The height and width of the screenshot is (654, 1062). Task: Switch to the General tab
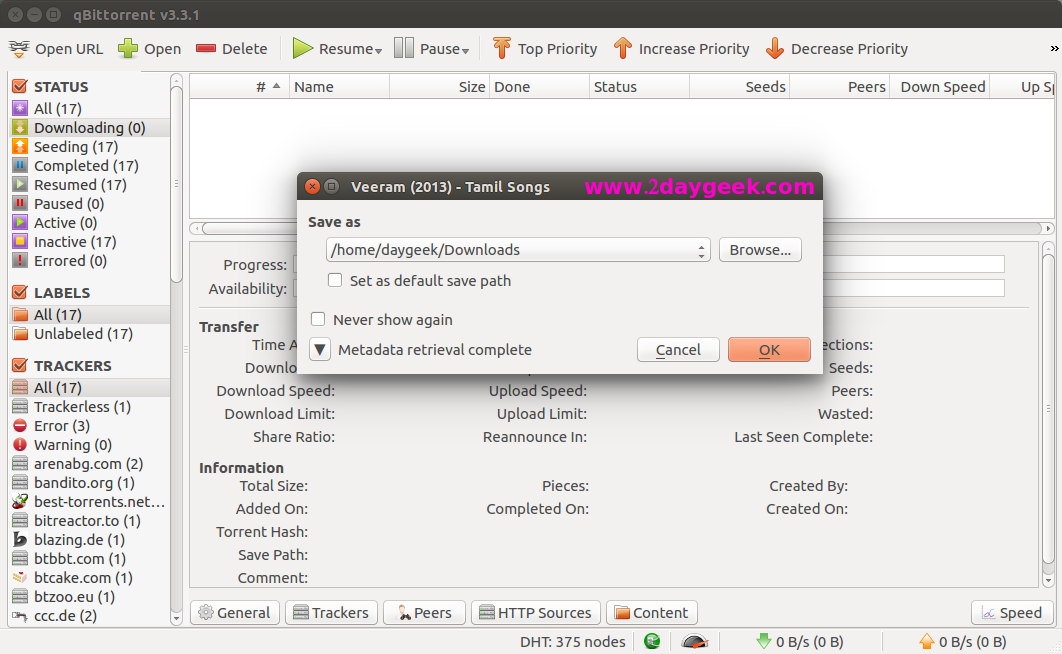click(x=235, y=613)
